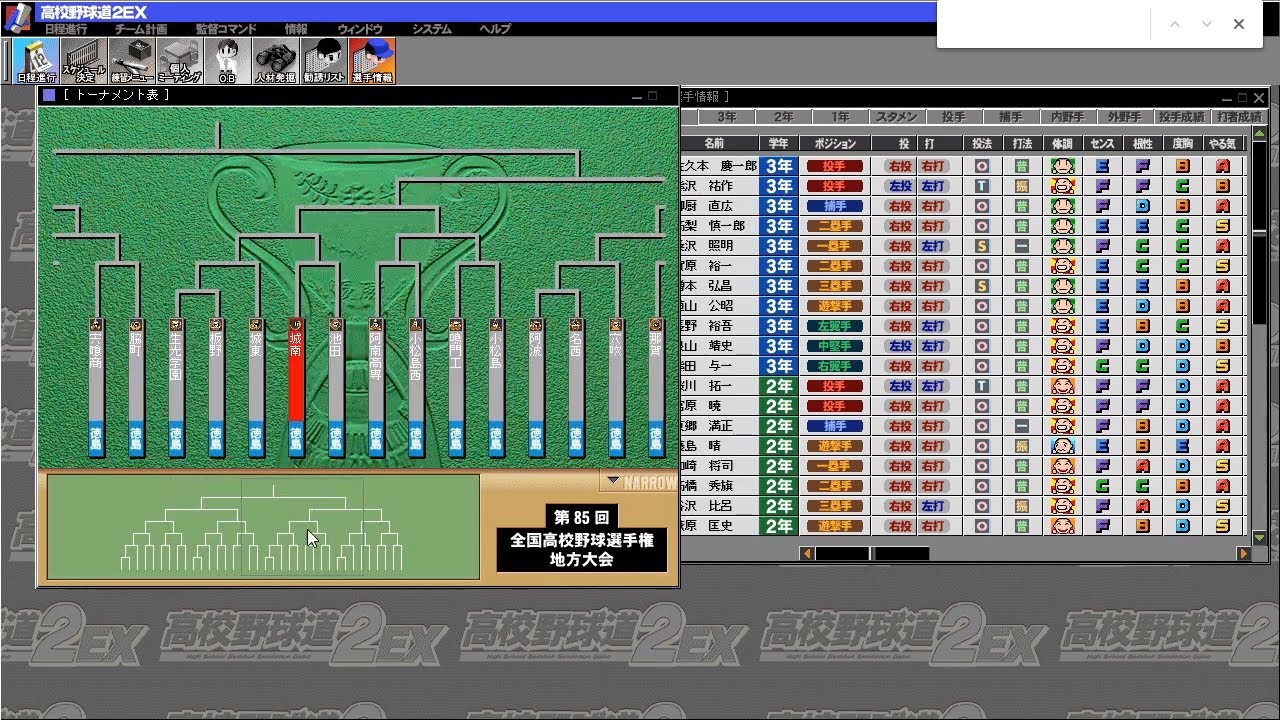Switch to the 内野手 filter tab
The height and width of the screenshot is (720, 1280).
click(1068, 117)
